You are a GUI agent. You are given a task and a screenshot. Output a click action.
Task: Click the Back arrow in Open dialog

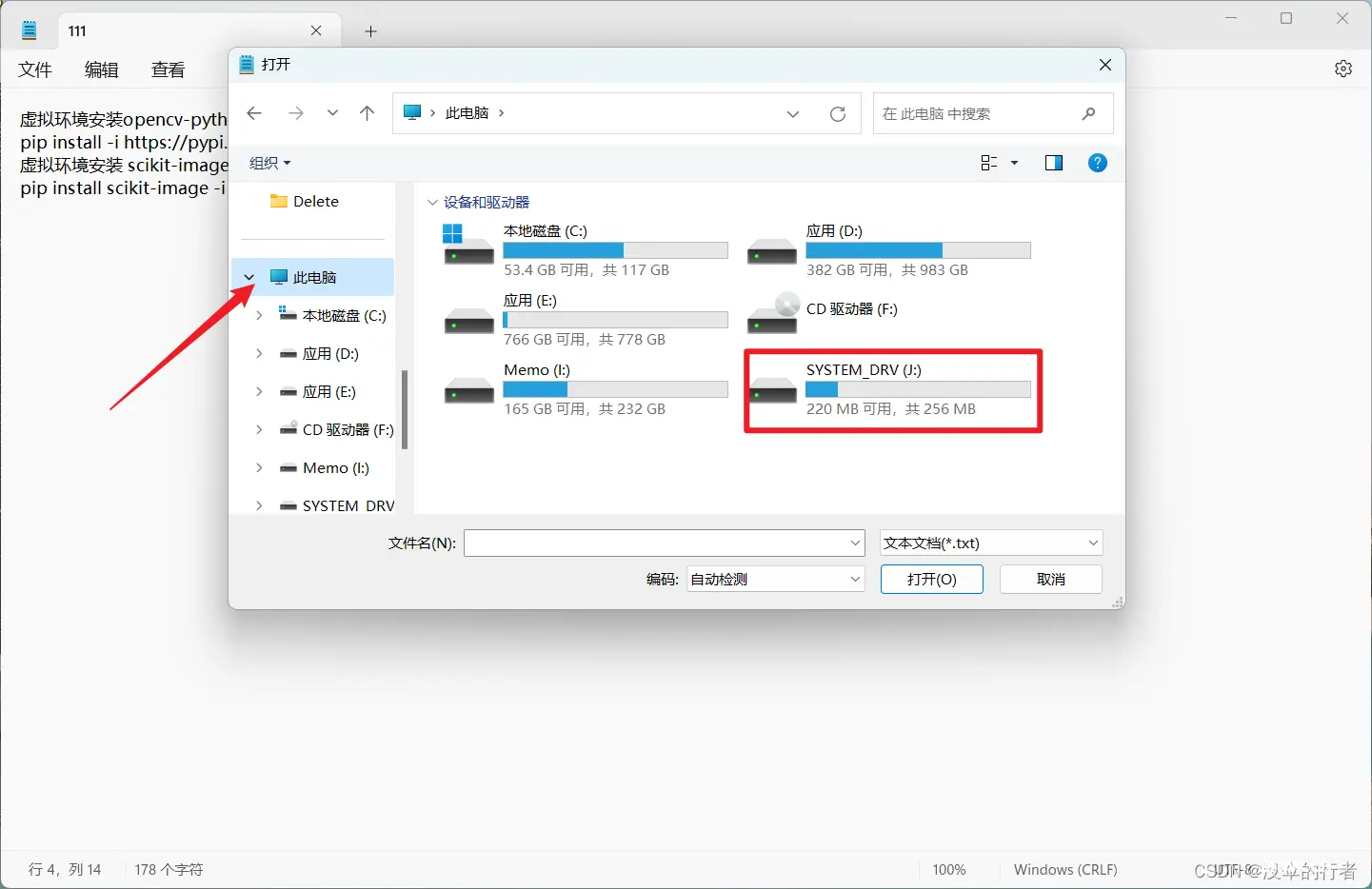click(254, 113)
